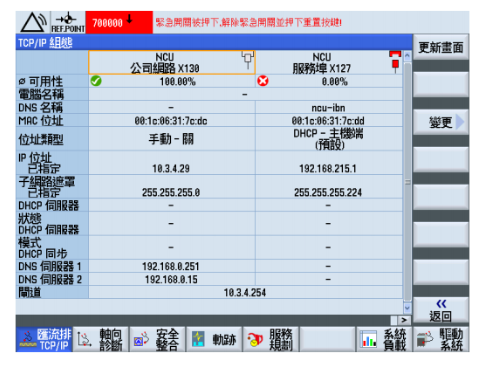This screenshot has height=366, width=485.
Task: Open the 安全整合 safety integrated softkey
Action: point(157,339)
